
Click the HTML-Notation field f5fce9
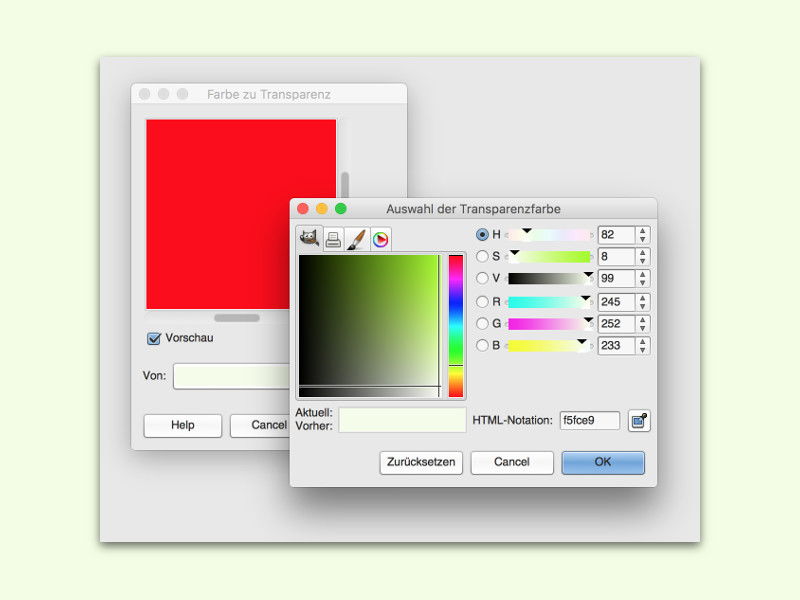(x=590, y=420)
